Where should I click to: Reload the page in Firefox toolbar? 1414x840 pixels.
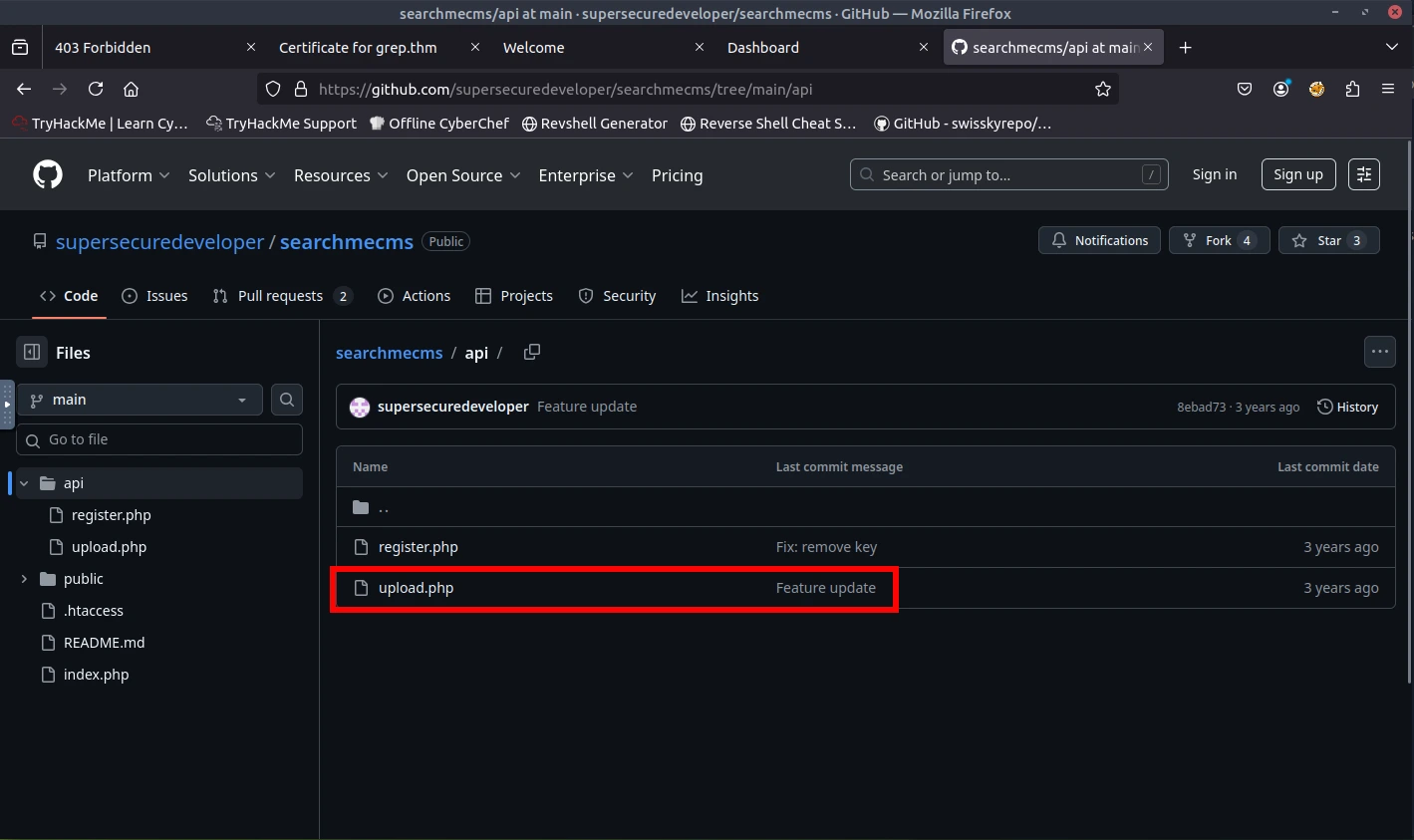pyautogui.click(x=96, y=89)
